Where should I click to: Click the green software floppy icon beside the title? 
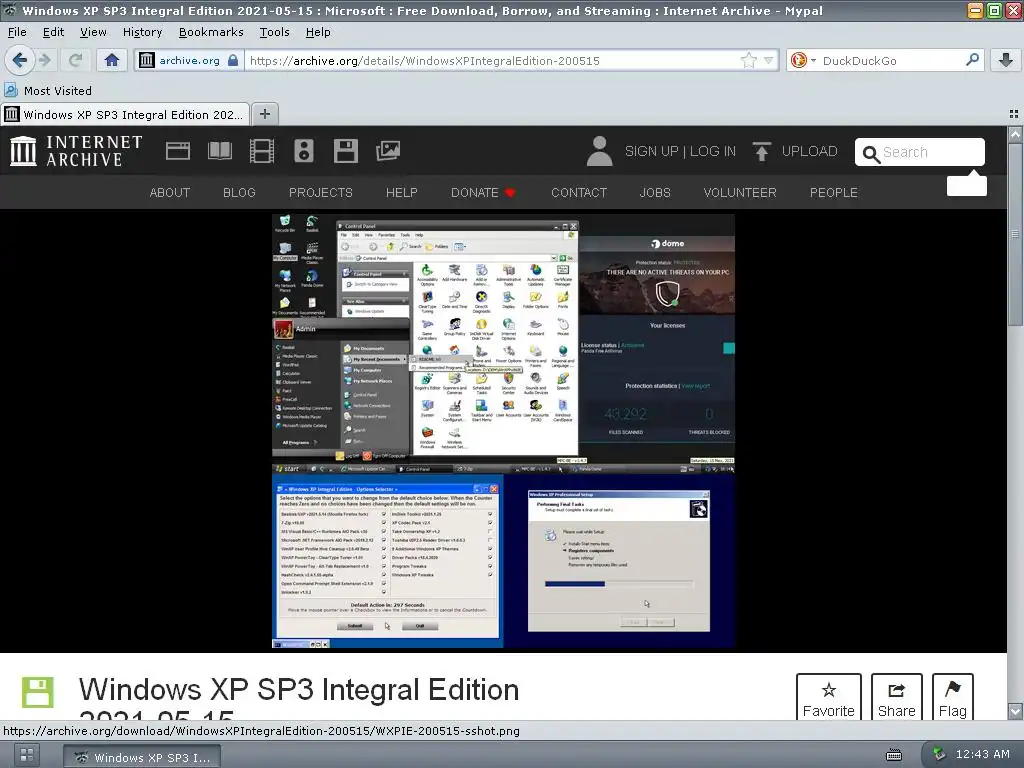[x=37, y=692]
